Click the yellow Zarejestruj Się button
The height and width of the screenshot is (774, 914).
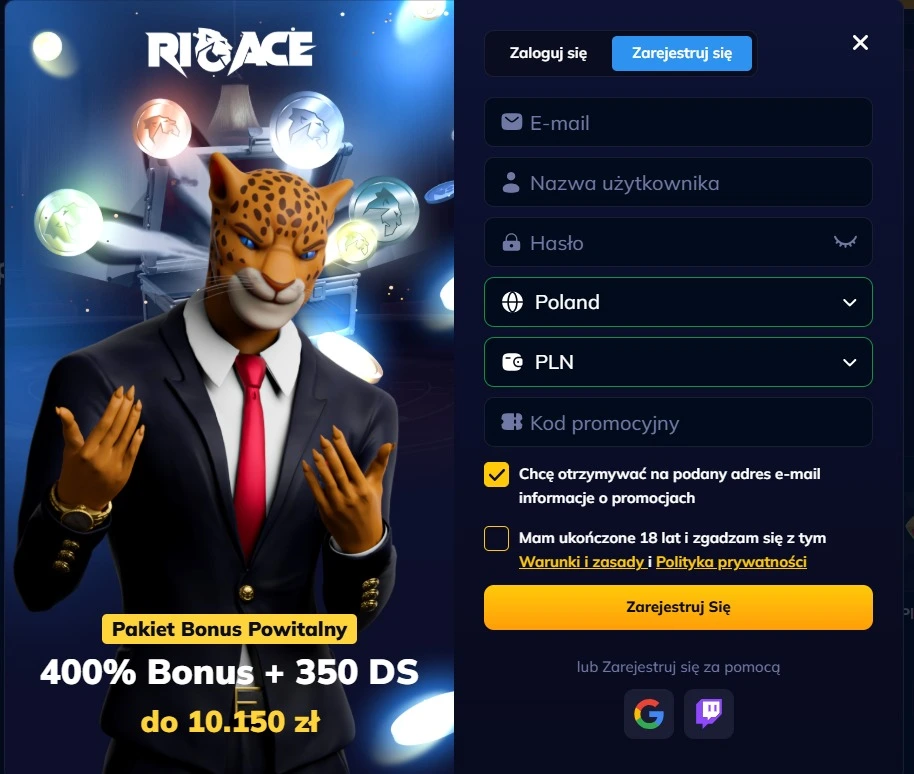(x=678, y=607)
